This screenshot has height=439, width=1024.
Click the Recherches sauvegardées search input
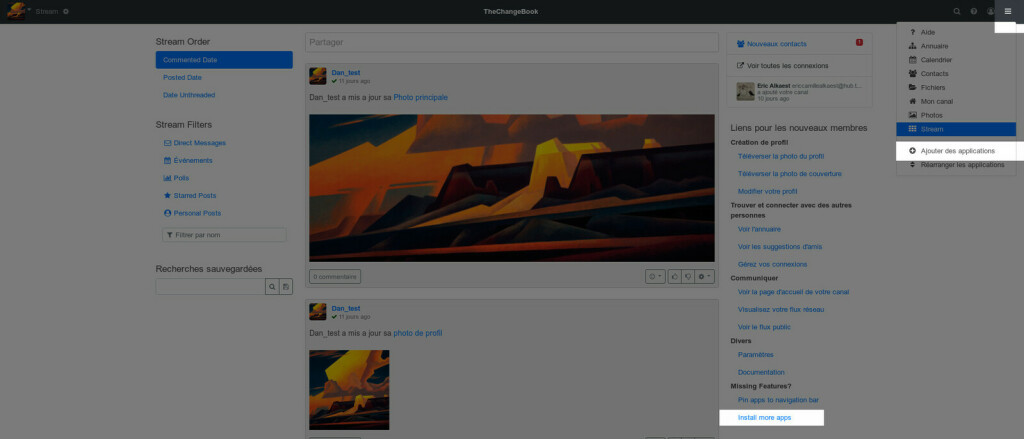210,287
